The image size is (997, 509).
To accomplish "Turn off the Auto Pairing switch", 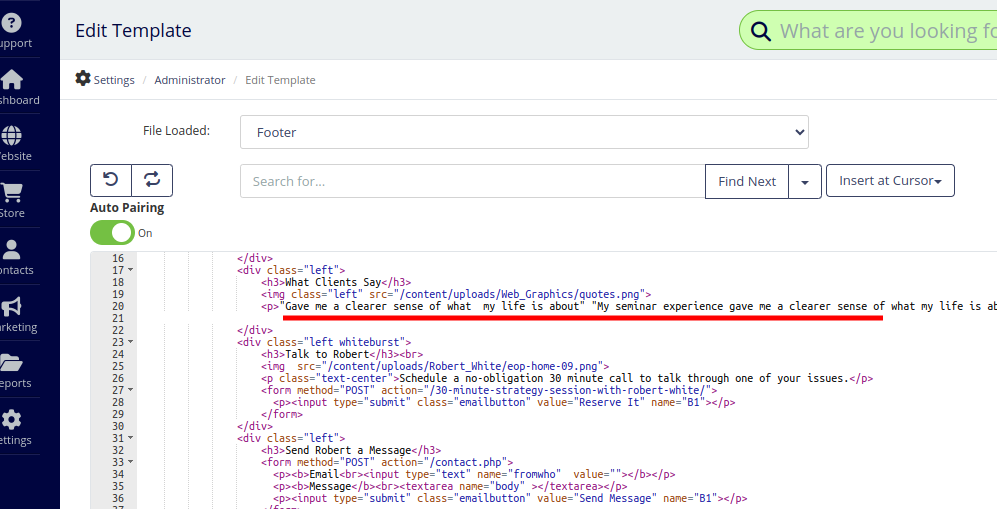I will click(x=113, y=233).
